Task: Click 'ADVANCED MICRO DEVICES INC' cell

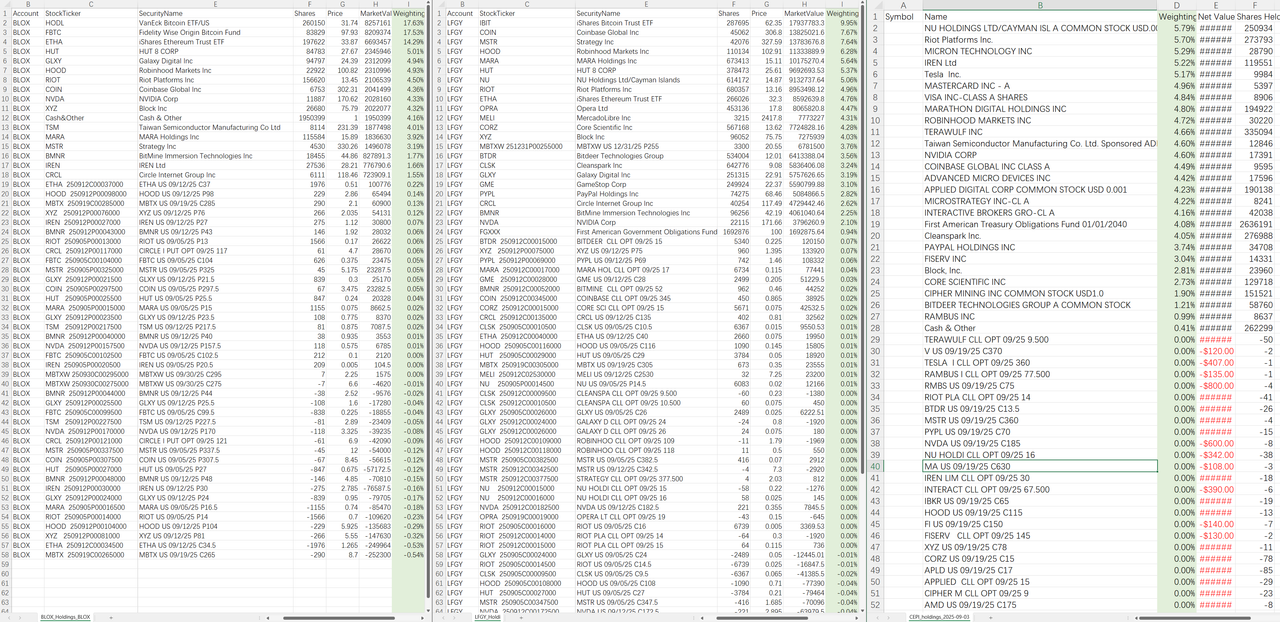Action: tap(1040, 178)
